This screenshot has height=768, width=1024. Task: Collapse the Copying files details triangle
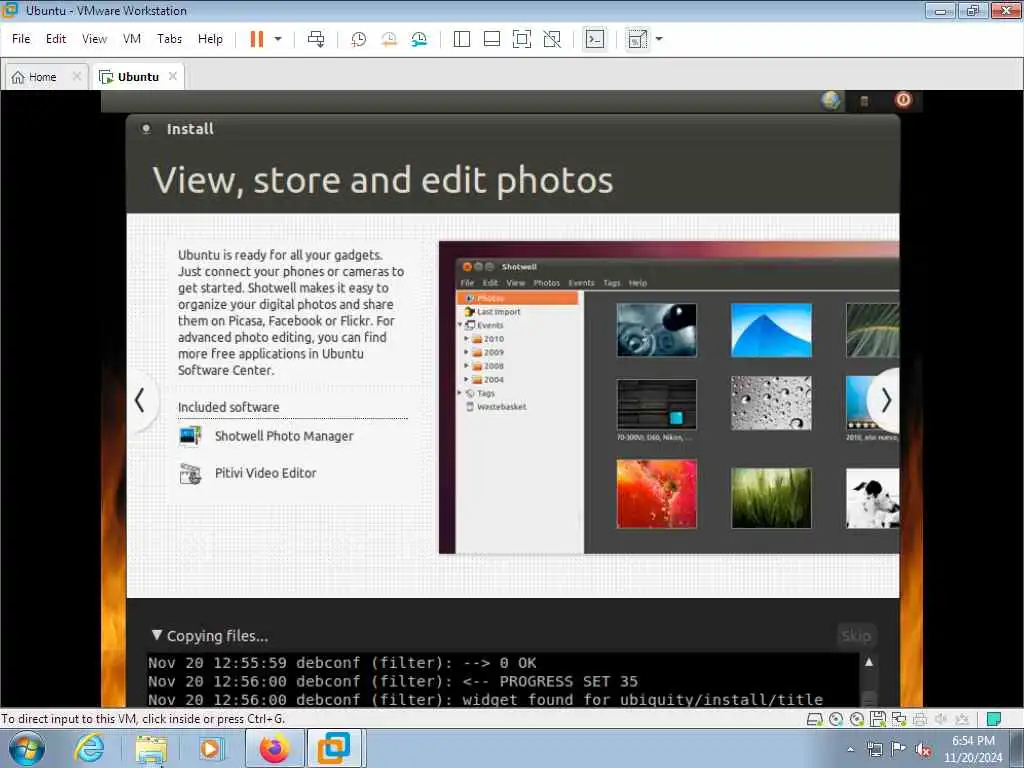coord(157,635)
